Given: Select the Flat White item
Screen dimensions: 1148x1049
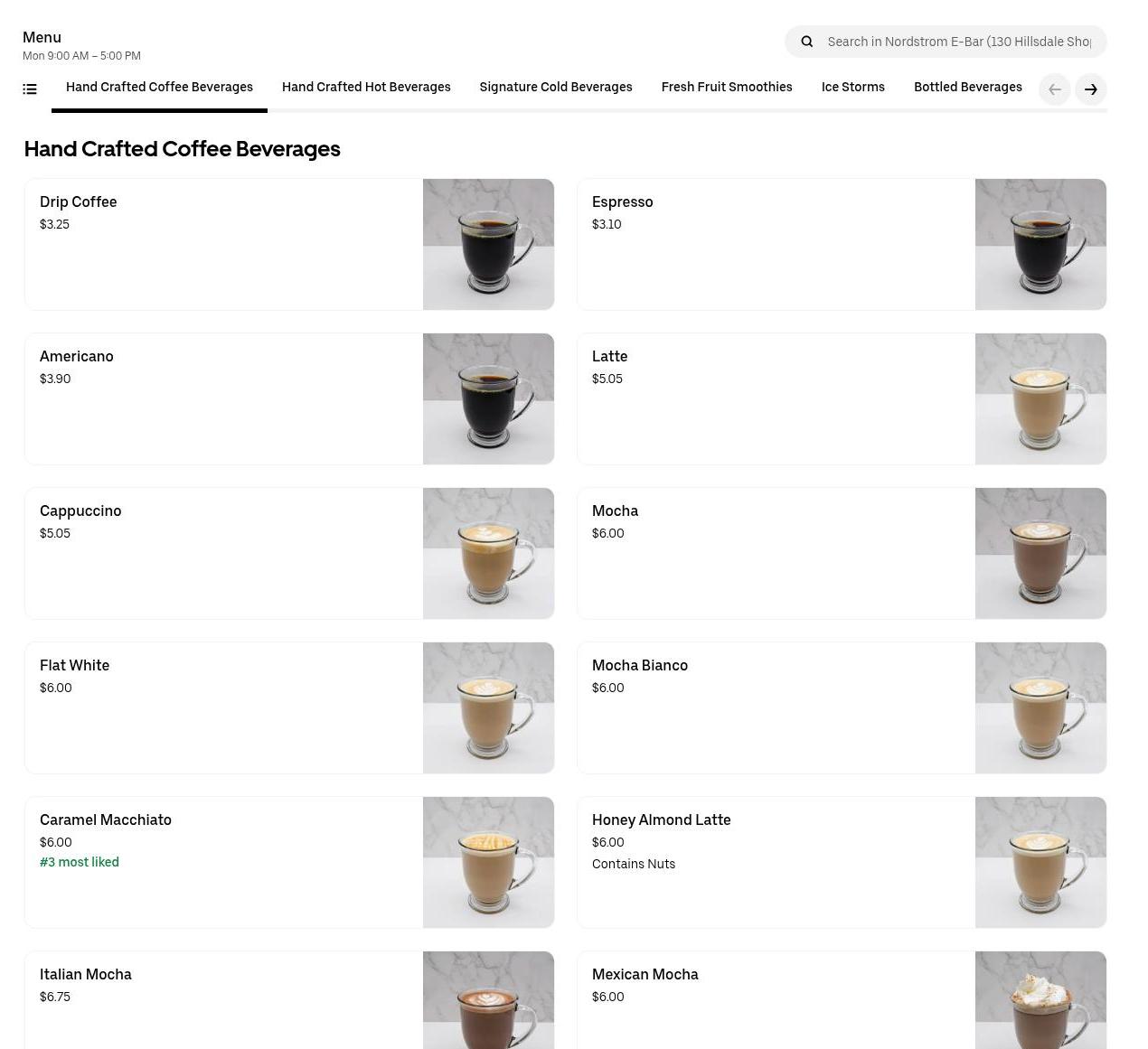Looking at the screenshot, I should coord(74,666).
